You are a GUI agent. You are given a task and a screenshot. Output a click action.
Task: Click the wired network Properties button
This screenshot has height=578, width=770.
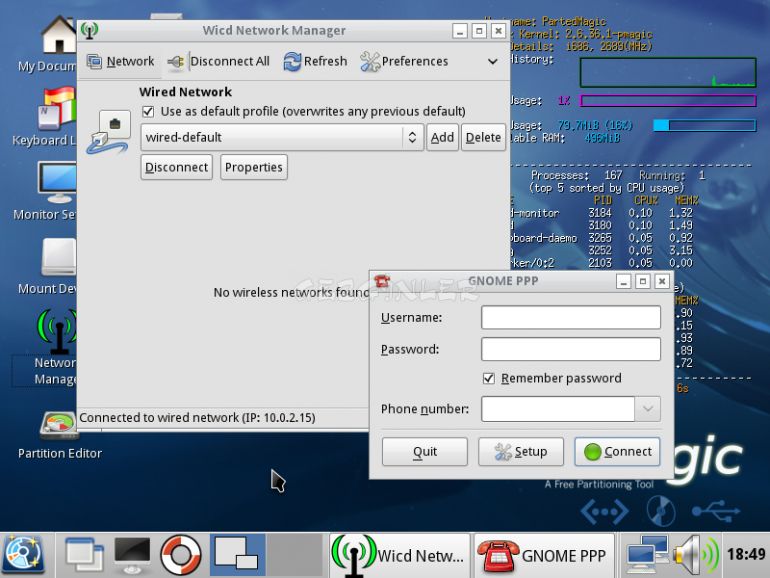[253, 167]
